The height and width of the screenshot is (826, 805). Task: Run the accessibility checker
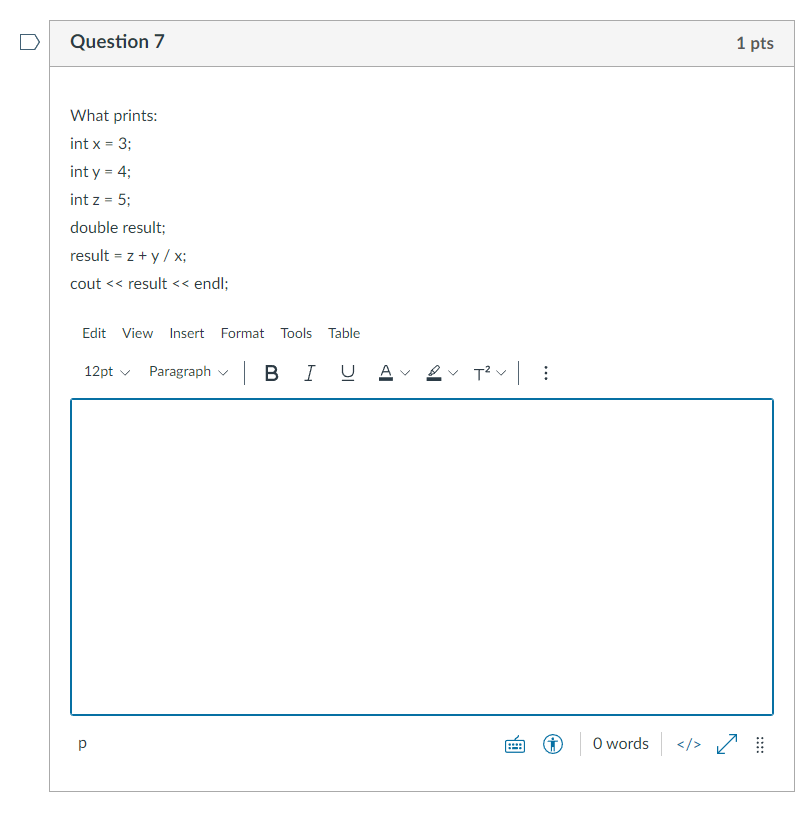552,744
